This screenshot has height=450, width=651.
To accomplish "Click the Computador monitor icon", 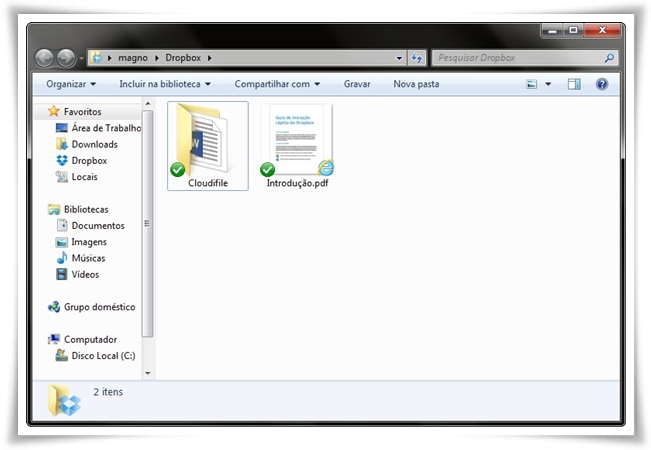I will click(x=54, y=339).
